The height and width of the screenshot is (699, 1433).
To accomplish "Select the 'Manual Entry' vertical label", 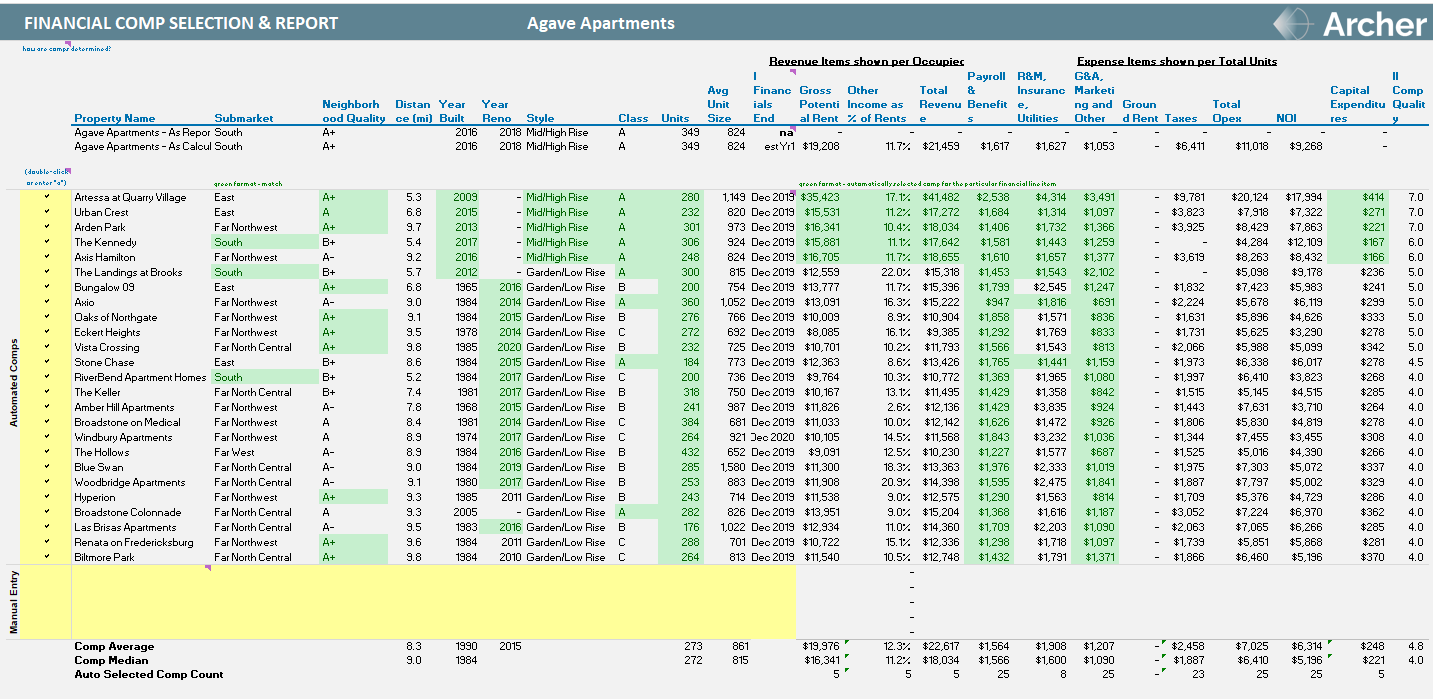I will click(x=14, y=602).
